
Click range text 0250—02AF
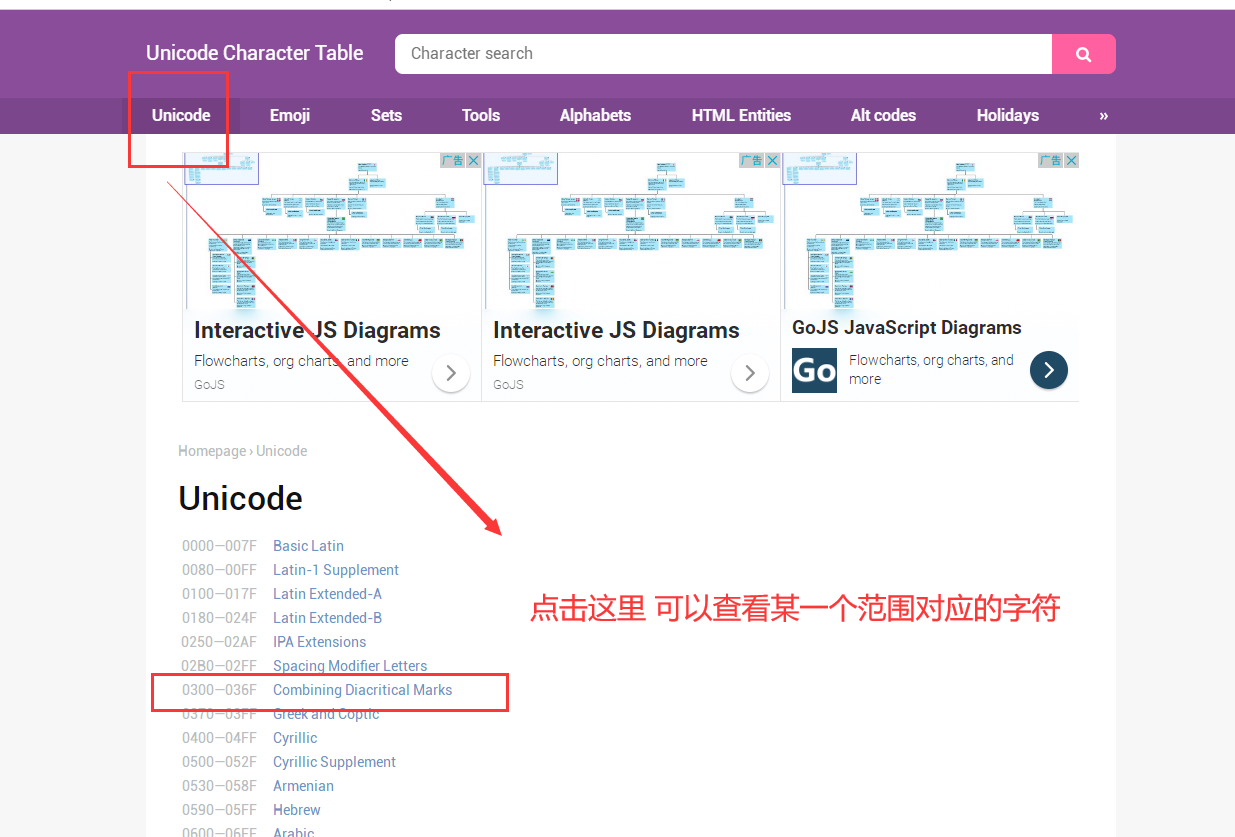click(x=219, y=642)
